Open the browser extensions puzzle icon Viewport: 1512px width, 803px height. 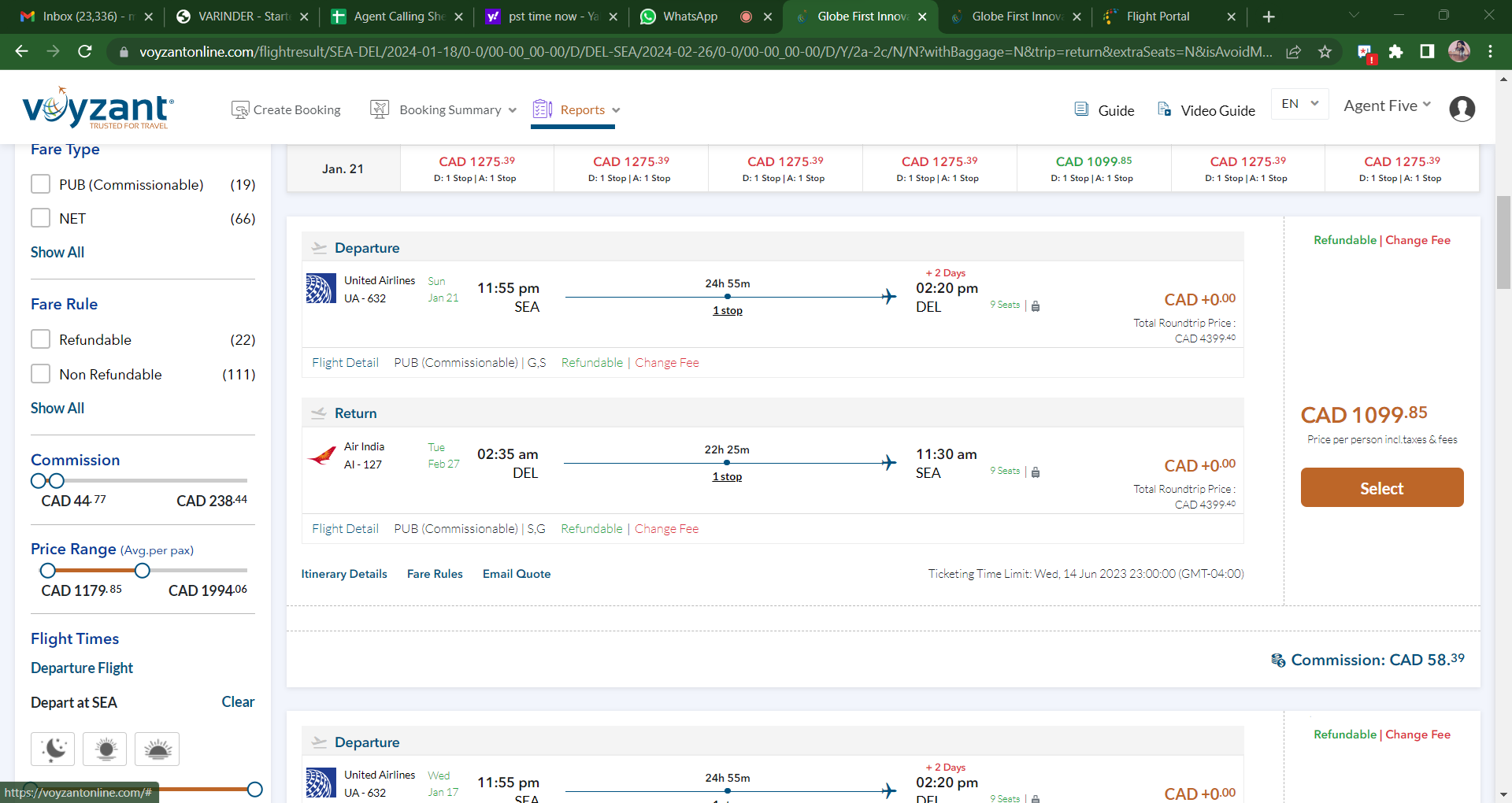coord(1395,52)
